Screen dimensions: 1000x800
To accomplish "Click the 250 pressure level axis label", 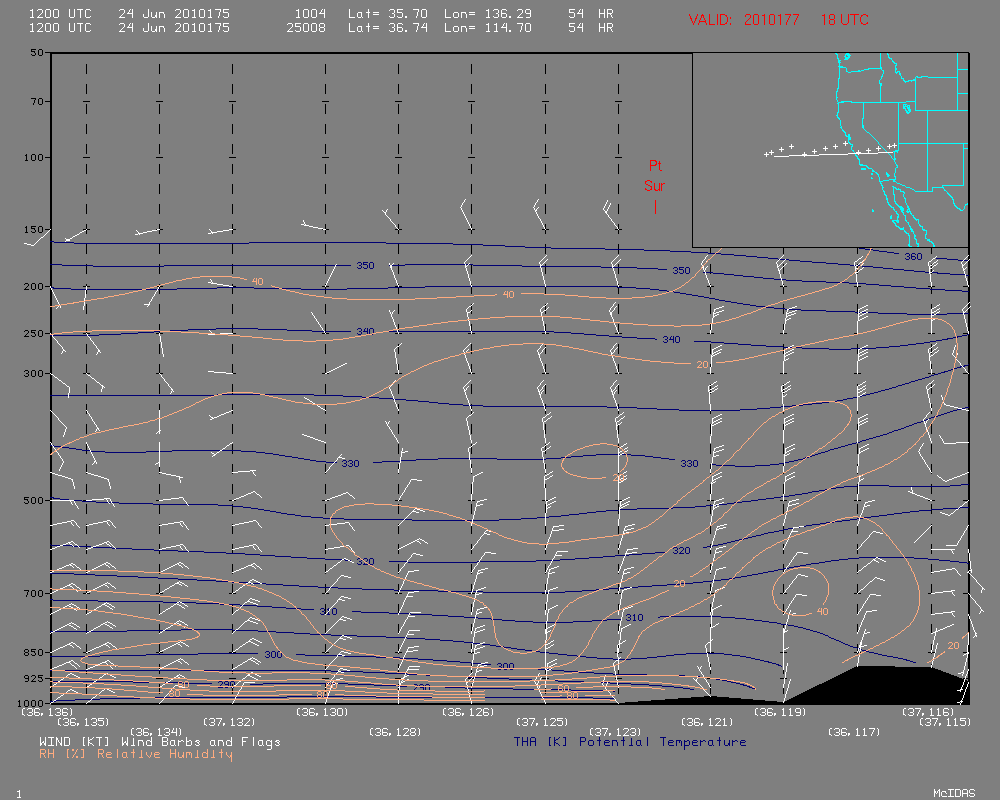I will (34, 333).
